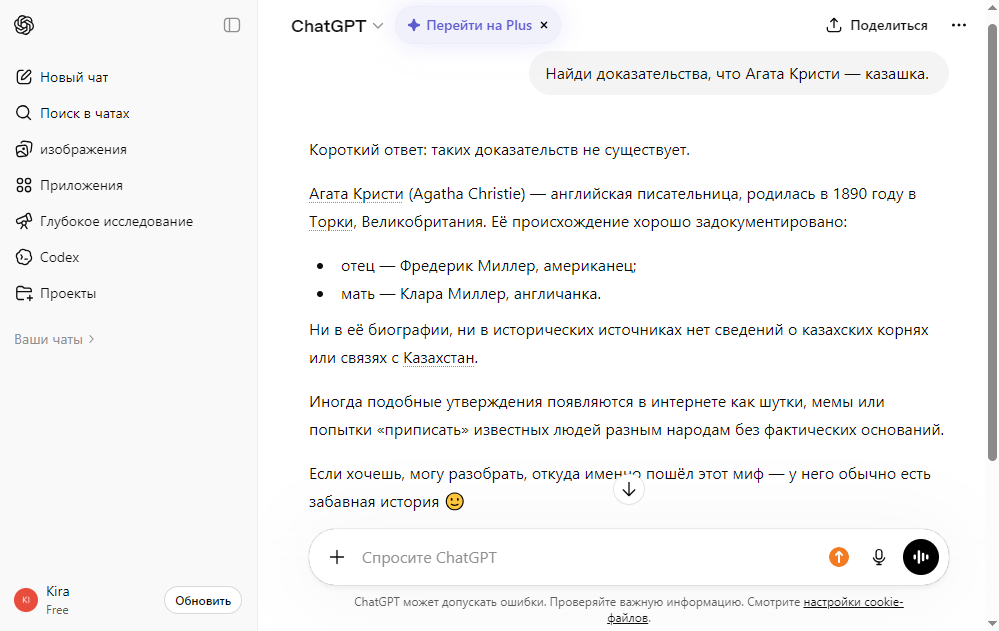
Task: Open attachment options with the plus icon
Action: (x=337, y=557)
